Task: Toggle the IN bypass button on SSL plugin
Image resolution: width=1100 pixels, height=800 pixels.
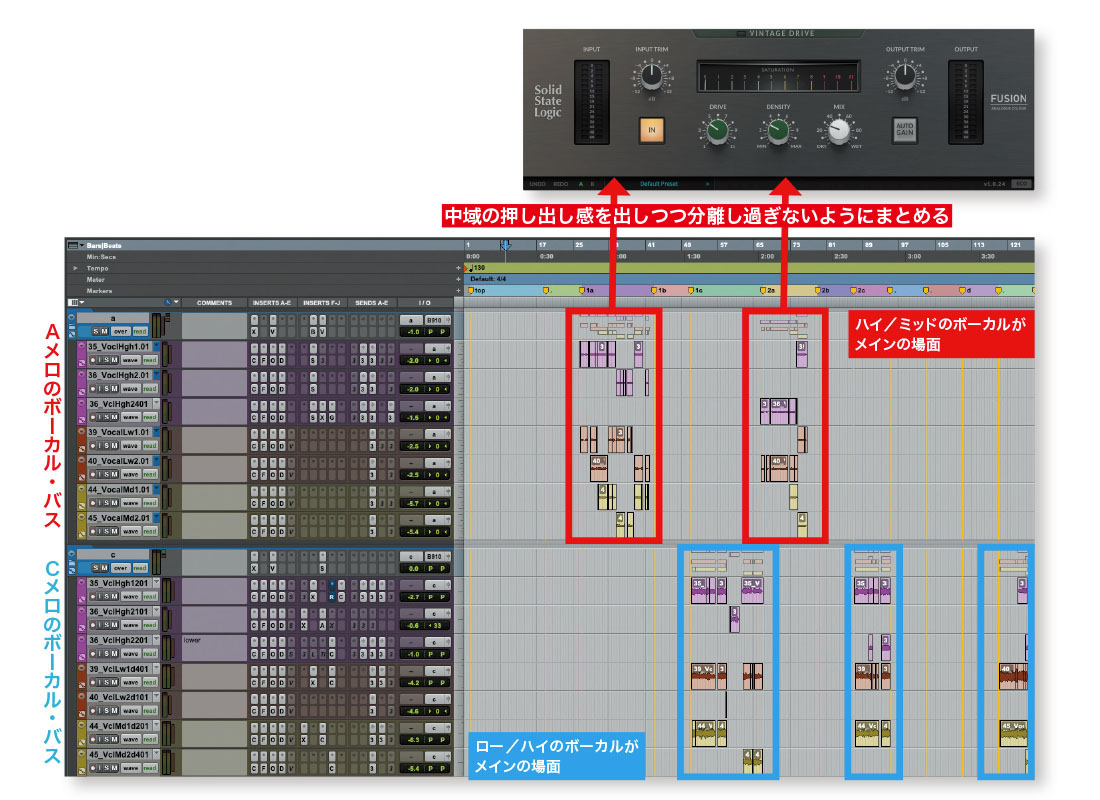Action: coord(651,130)
